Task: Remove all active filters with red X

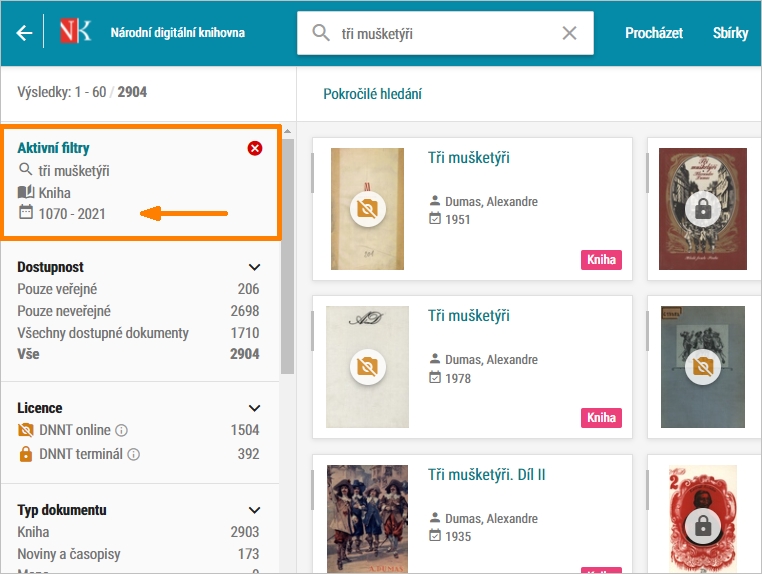Action: click(x=255, y=148)
